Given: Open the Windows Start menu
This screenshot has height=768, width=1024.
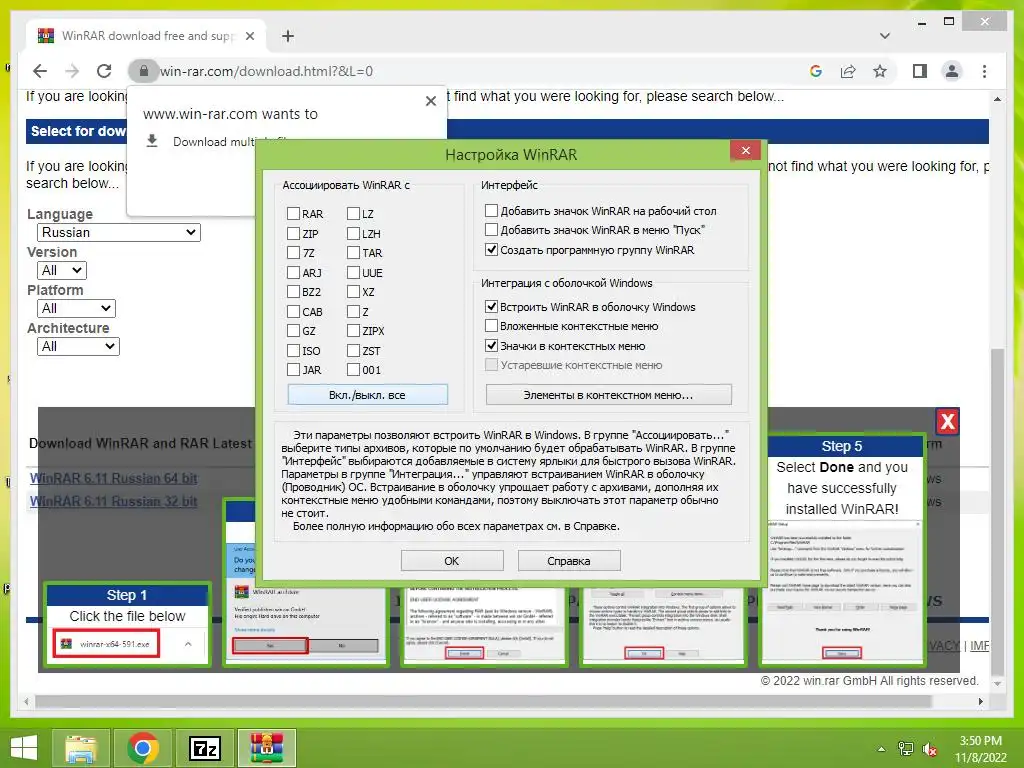Looking at the screenshot, I should point(25,748).
